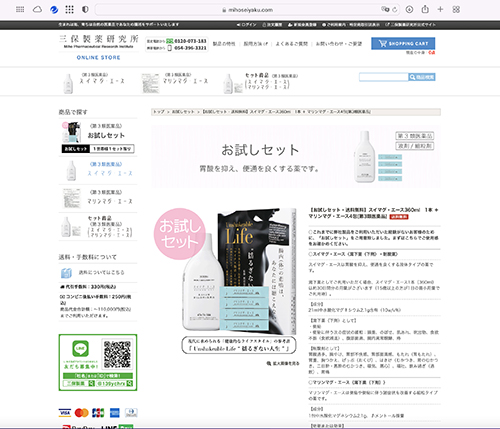The image size is (500, 429).
Task: Click the black お試しセット banner badge in sidebar
Action: [76, 149]
